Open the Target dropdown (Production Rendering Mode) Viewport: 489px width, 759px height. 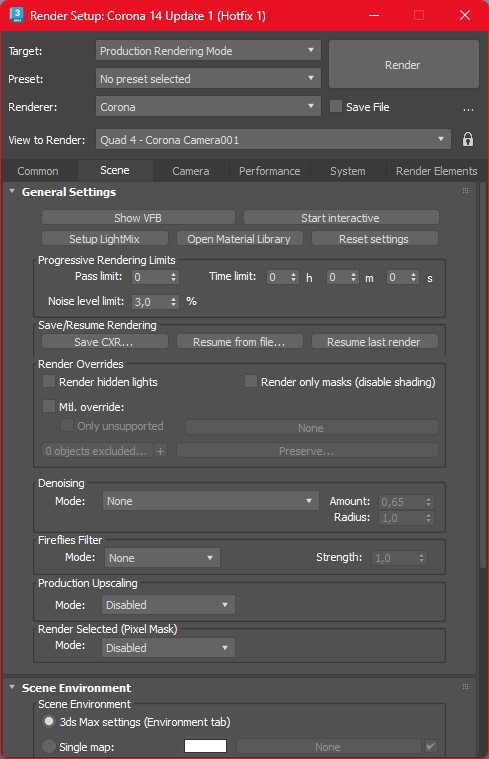click(208, 50)
